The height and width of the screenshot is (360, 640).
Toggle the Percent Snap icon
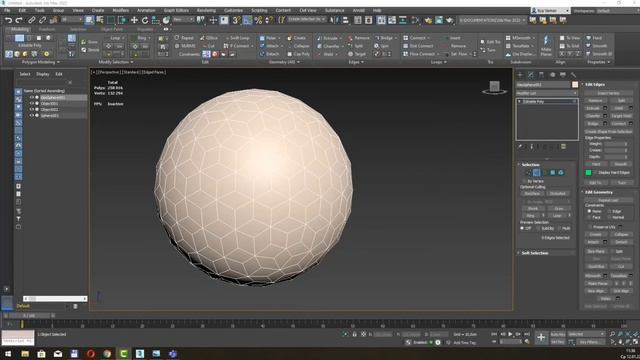click(258, 20)
